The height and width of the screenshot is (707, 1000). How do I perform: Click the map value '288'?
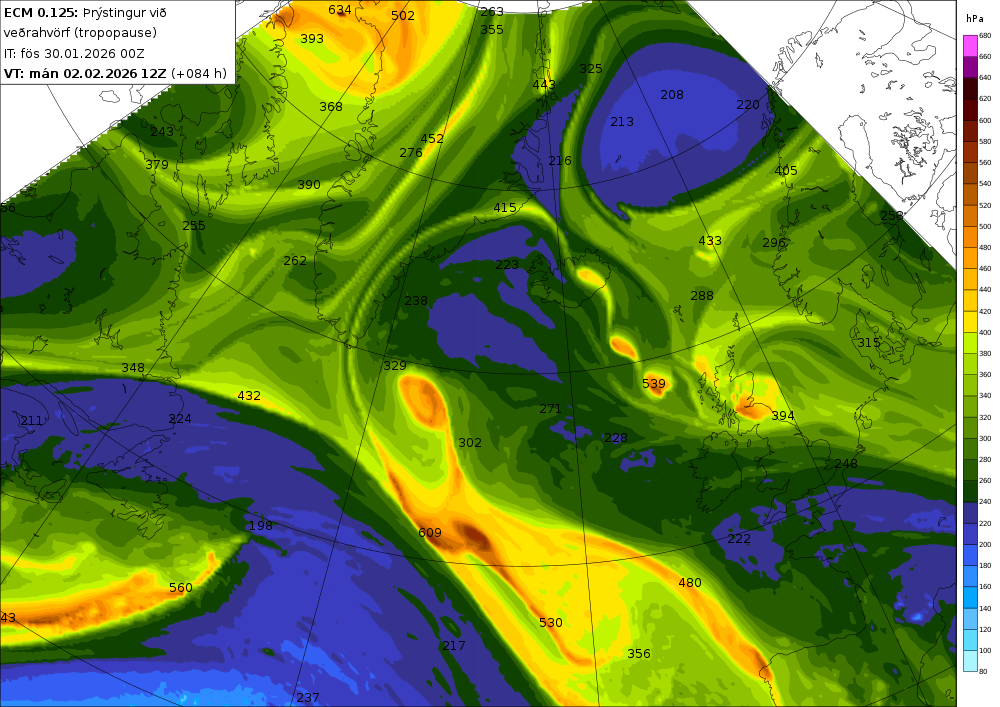pos(702,296)
